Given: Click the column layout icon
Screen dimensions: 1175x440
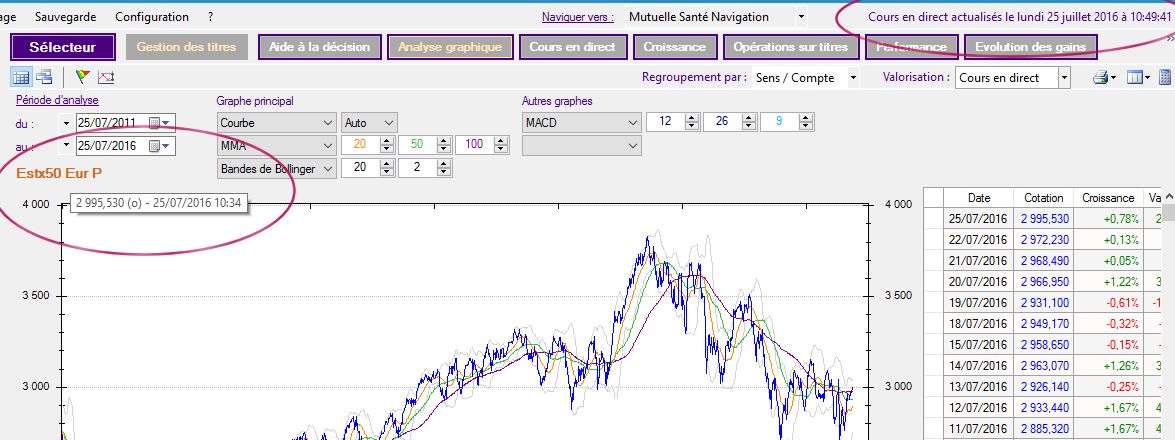Looking at the screenshot, I should coord(1135,77).
